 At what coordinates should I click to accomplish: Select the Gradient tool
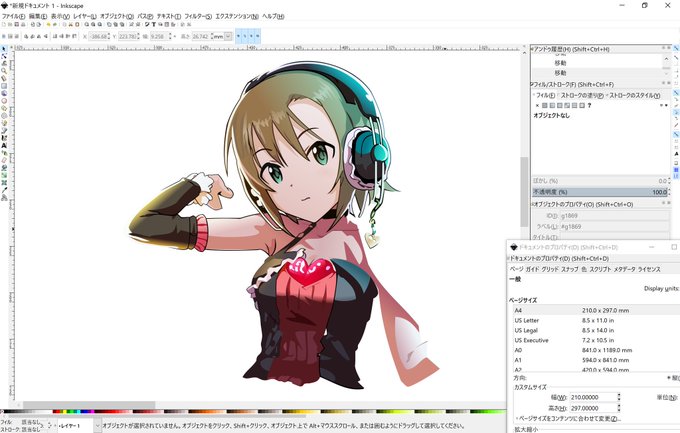4,175
